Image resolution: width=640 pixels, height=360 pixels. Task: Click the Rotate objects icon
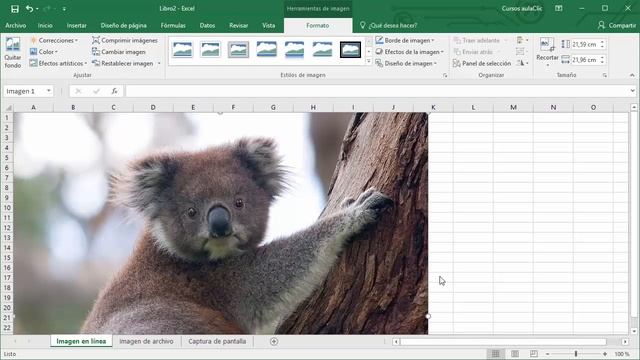tap(522, 63)
